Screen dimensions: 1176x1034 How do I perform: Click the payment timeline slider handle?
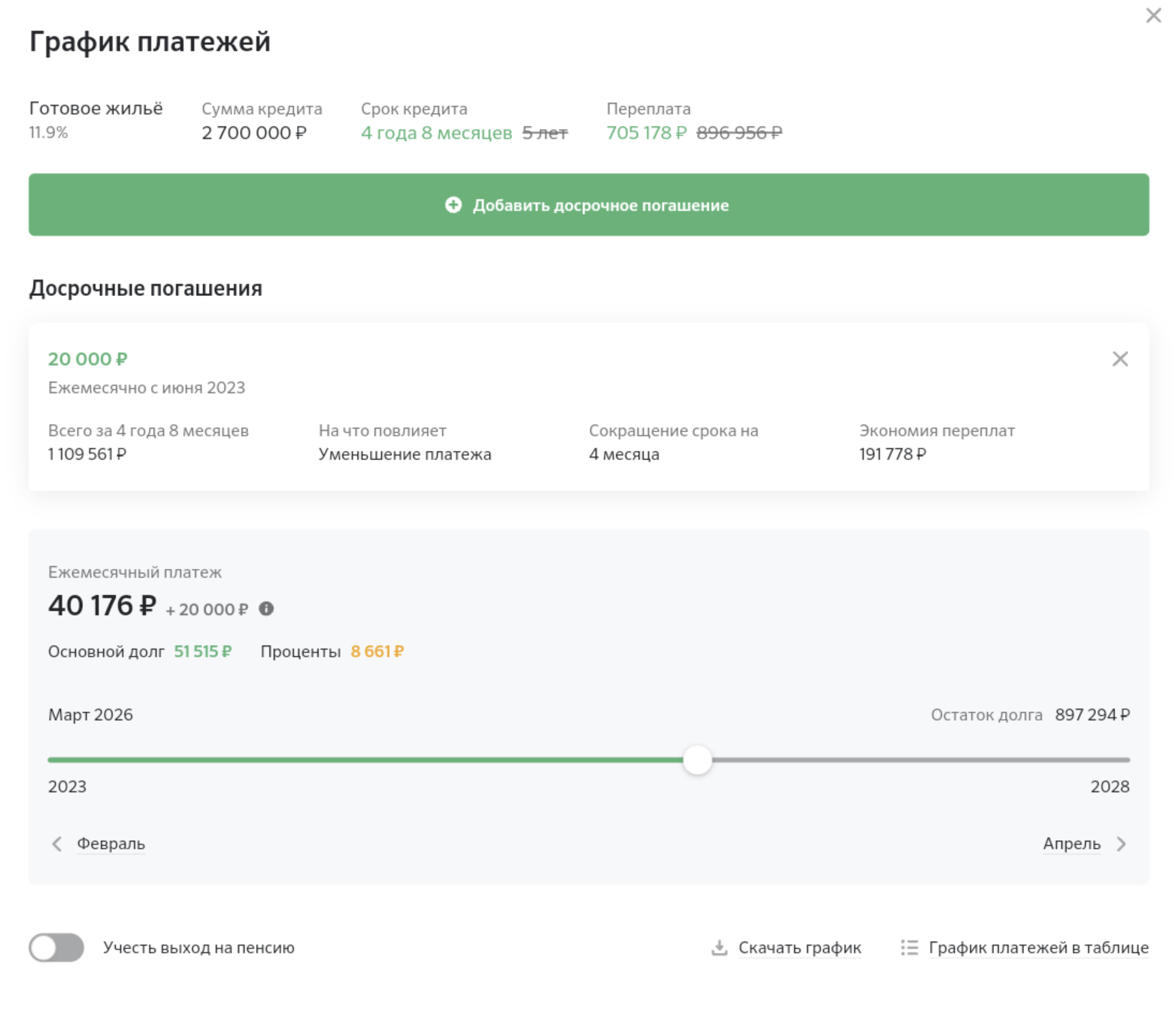697,759
